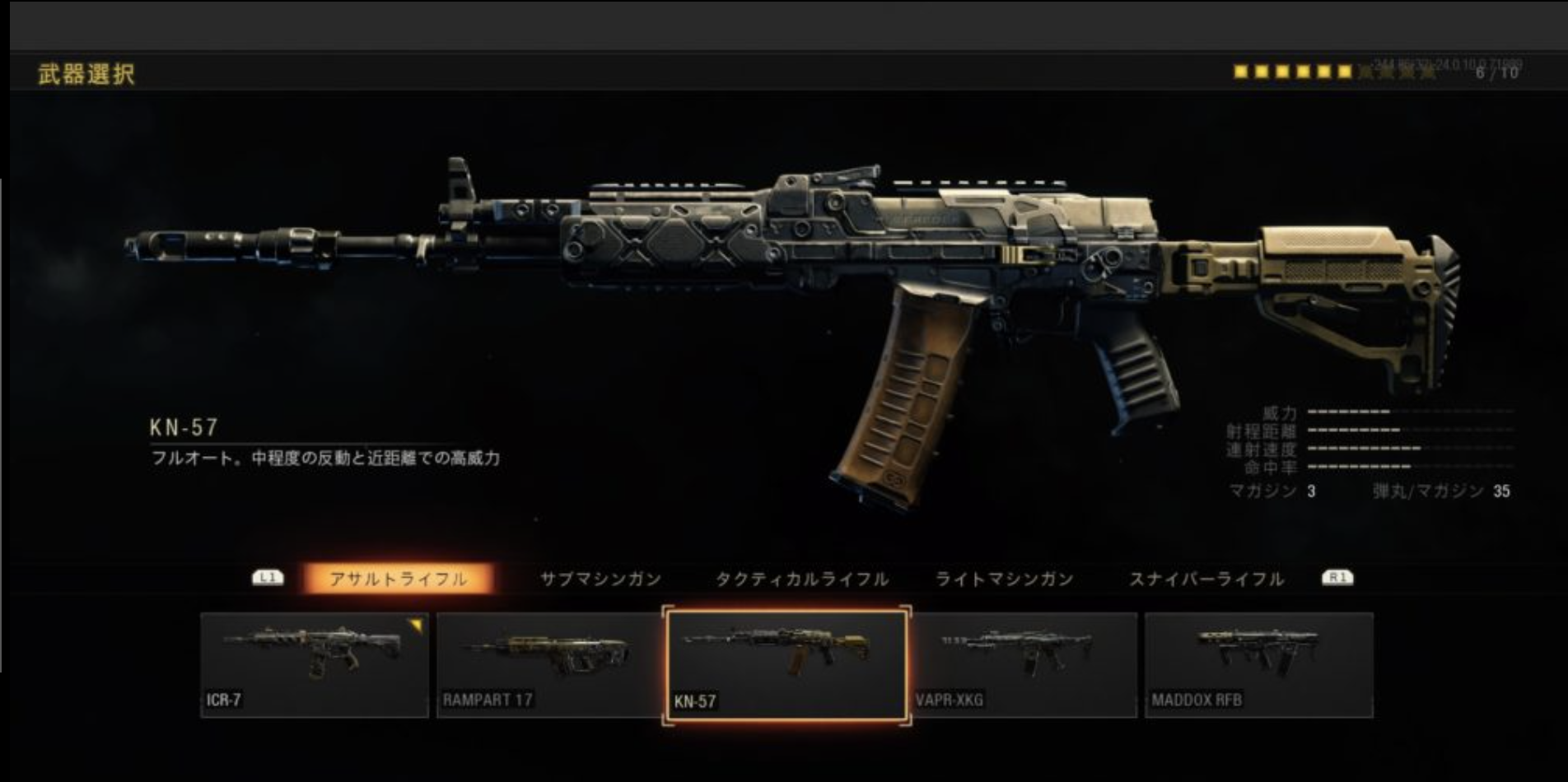This screenshot has width=1568, height=782.
Task: Choose the highlighted KN-57 weapon card
Action: click(786, 666)
